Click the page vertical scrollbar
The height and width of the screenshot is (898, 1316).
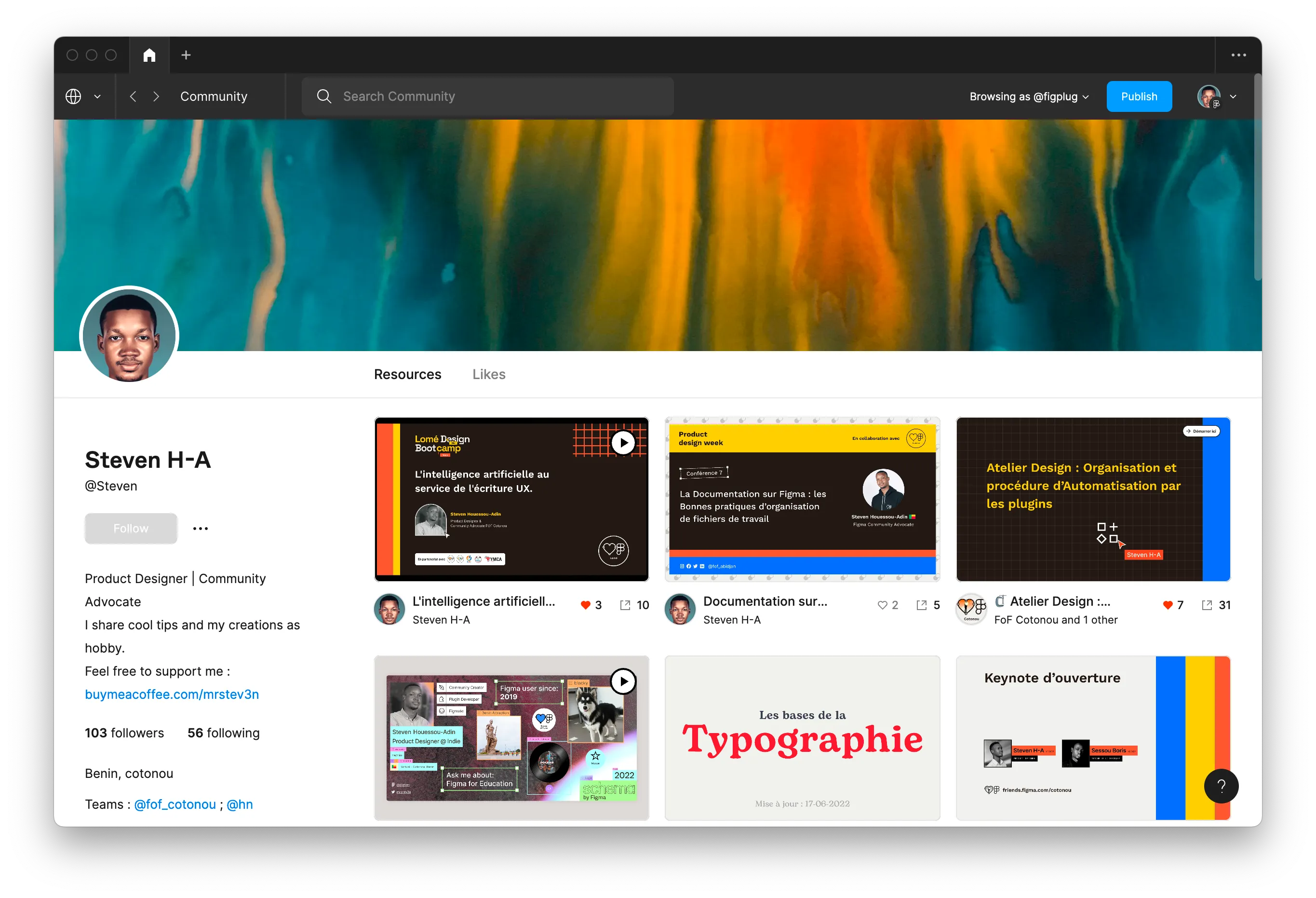(1257, 177)
